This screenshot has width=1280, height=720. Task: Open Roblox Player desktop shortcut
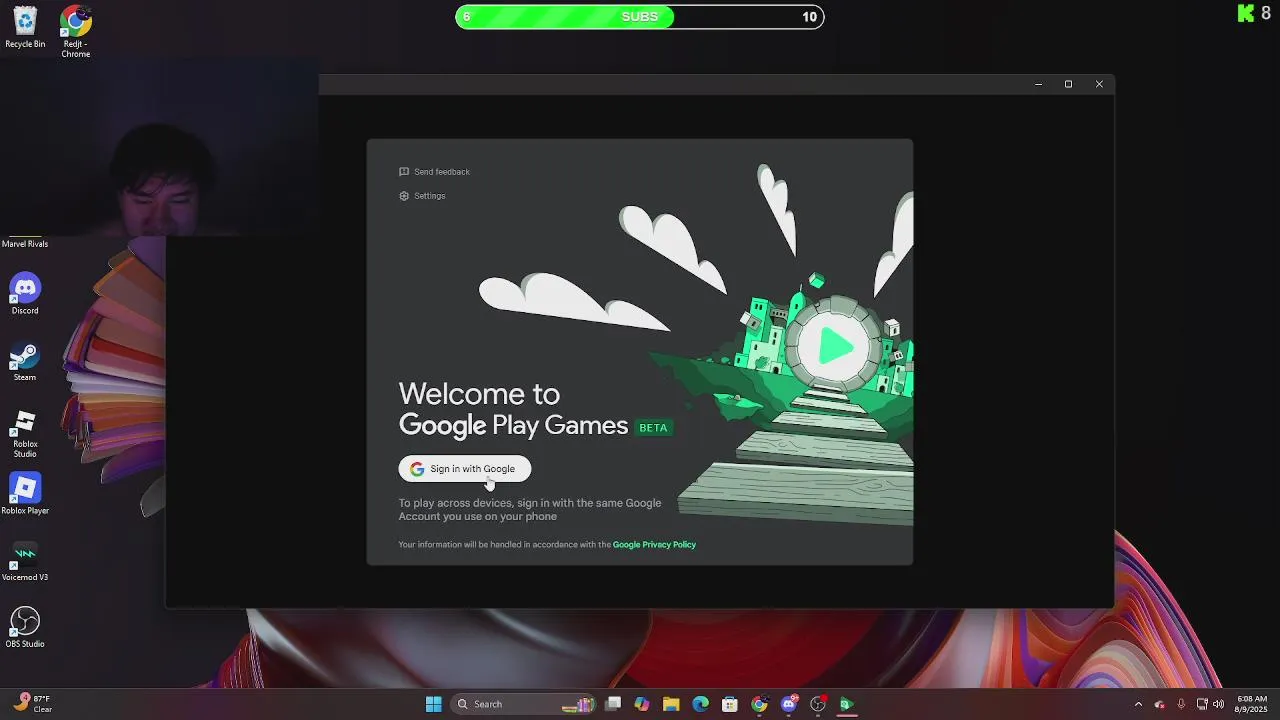tap(25, 494)
